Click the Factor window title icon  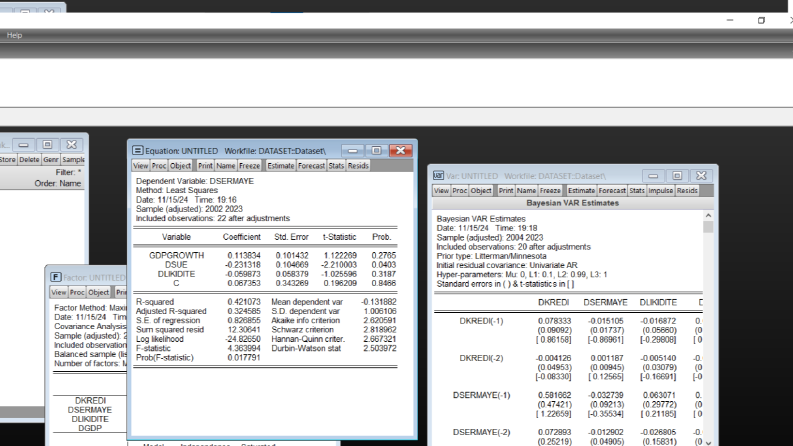(x=56, y=277)
